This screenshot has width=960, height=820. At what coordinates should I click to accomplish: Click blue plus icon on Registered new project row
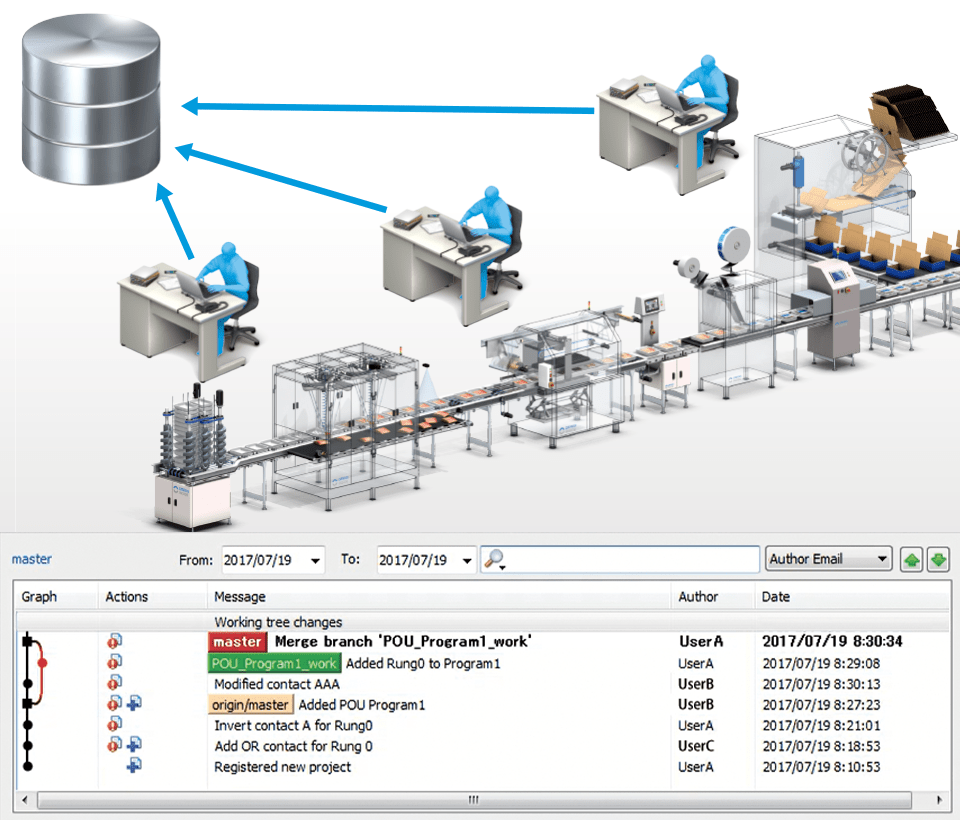134,765
